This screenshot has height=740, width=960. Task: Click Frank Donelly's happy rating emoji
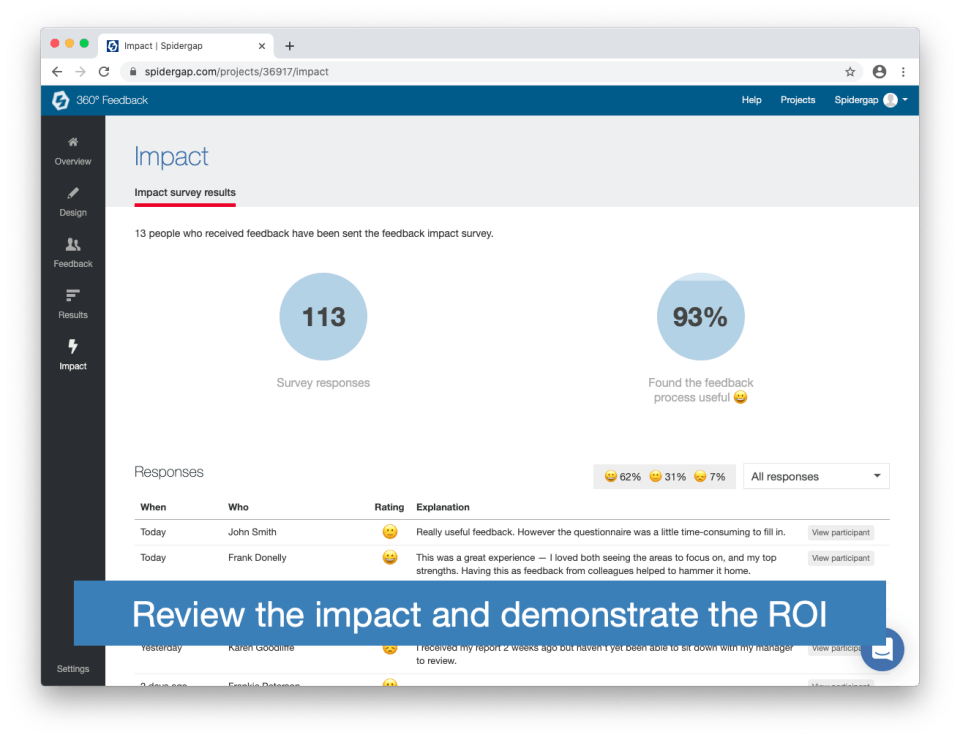pyautogui.click(x=389, y=557)
